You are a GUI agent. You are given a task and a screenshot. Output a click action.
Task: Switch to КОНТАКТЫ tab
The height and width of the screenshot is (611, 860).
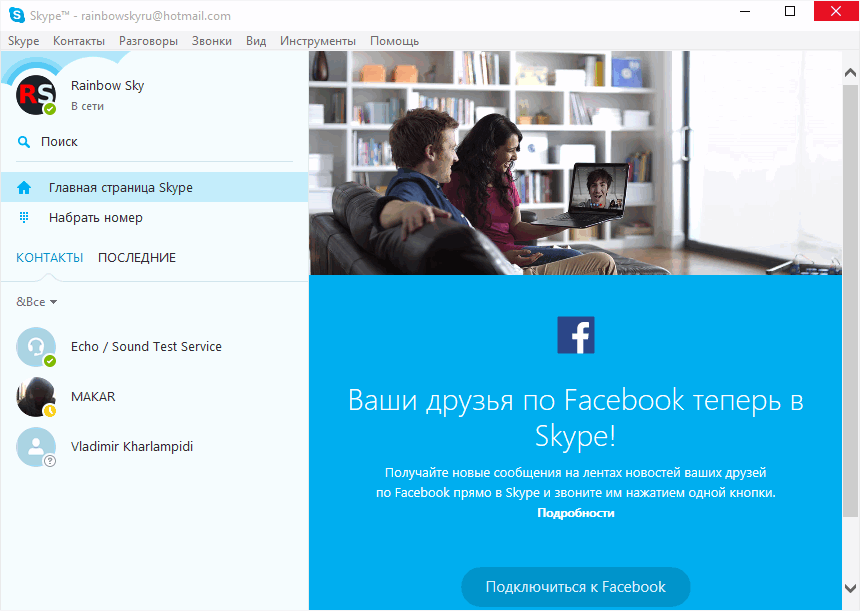coord(49,258)
